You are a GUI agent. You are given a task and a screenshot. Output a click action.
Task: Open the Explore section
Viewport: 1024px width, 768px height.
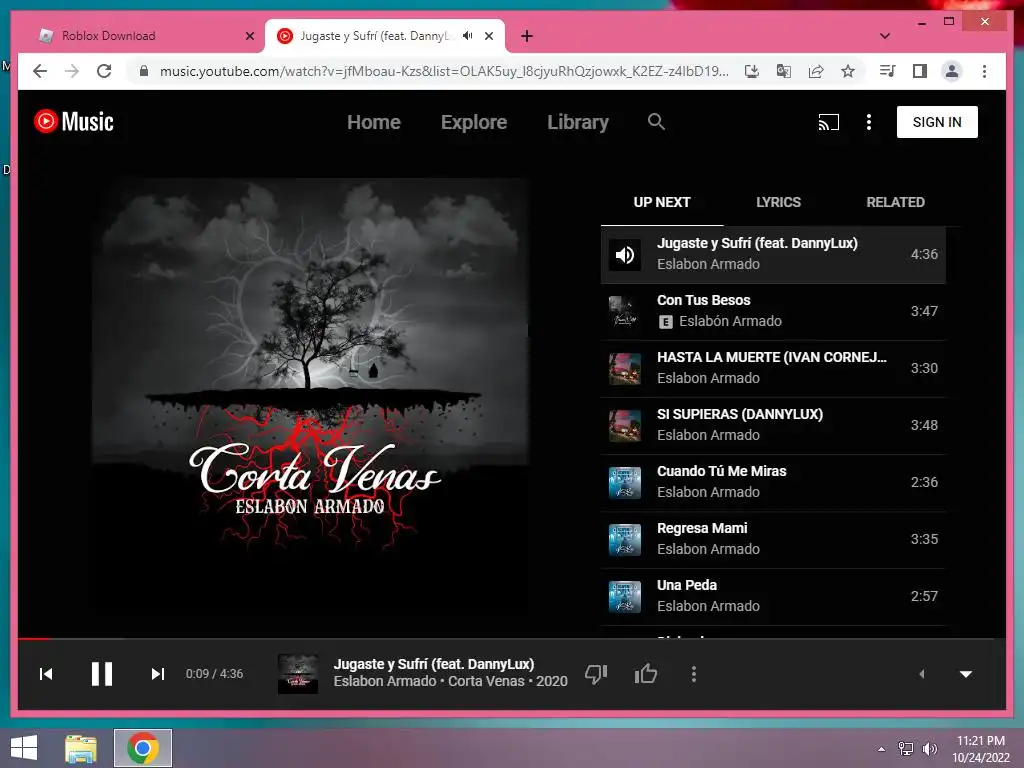[474, 122]
